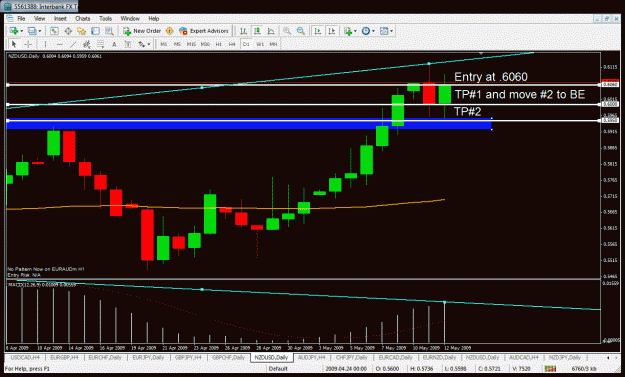Open the Tools menu
This screenshot has height=377, width=625.
(x=105, y=19)
